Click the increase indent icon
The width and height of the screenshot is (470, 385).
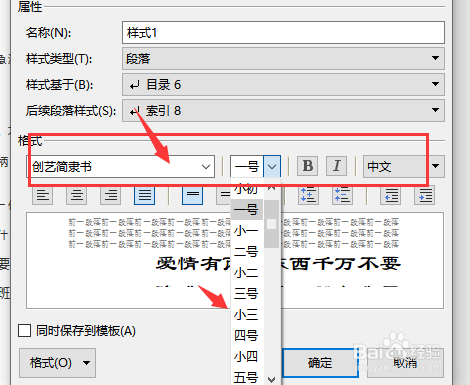[x=425, y=195]
